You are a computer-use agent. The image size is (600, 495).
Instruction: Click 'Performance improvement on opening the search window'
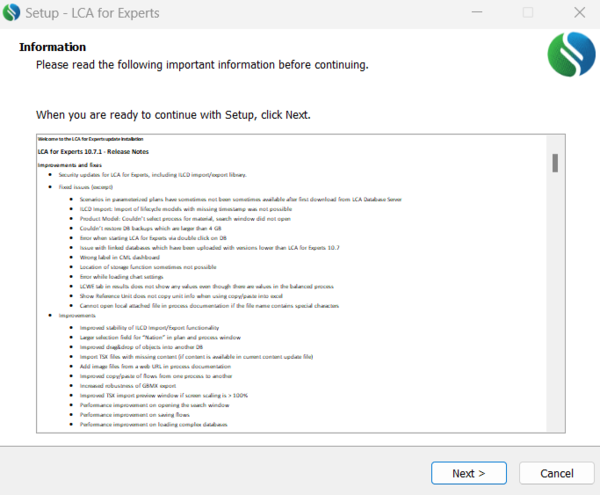154,405
